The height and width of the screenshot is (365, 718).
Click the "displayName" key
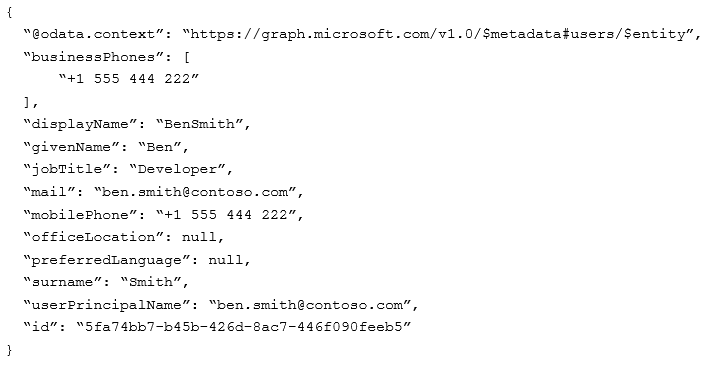coord(80,124)
